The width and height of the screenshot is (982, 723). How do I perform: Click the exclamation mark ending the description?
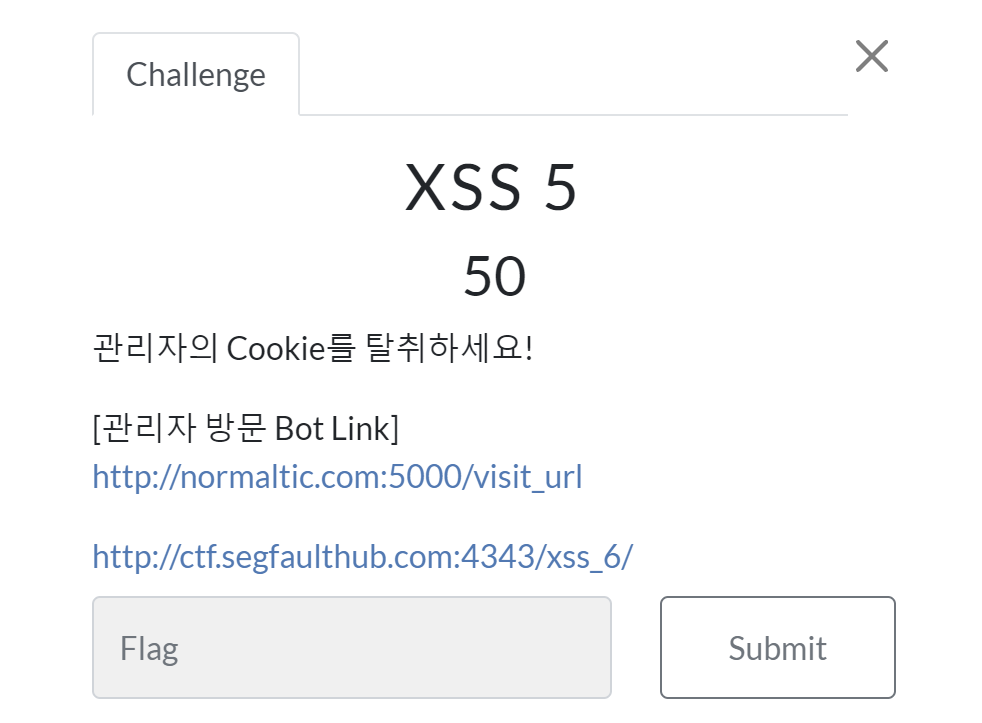coord(529,348)
